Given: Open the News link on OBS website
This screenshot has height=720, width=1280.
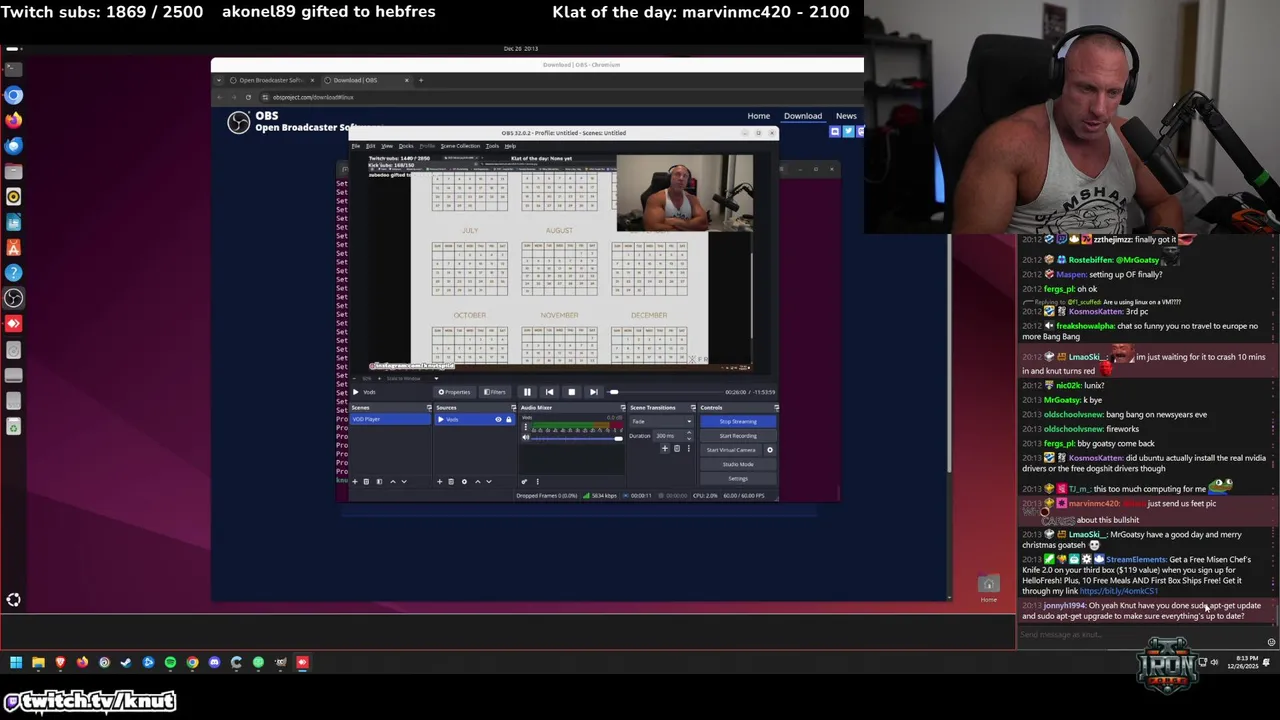Looking at the screenshot, I should 846,116.
